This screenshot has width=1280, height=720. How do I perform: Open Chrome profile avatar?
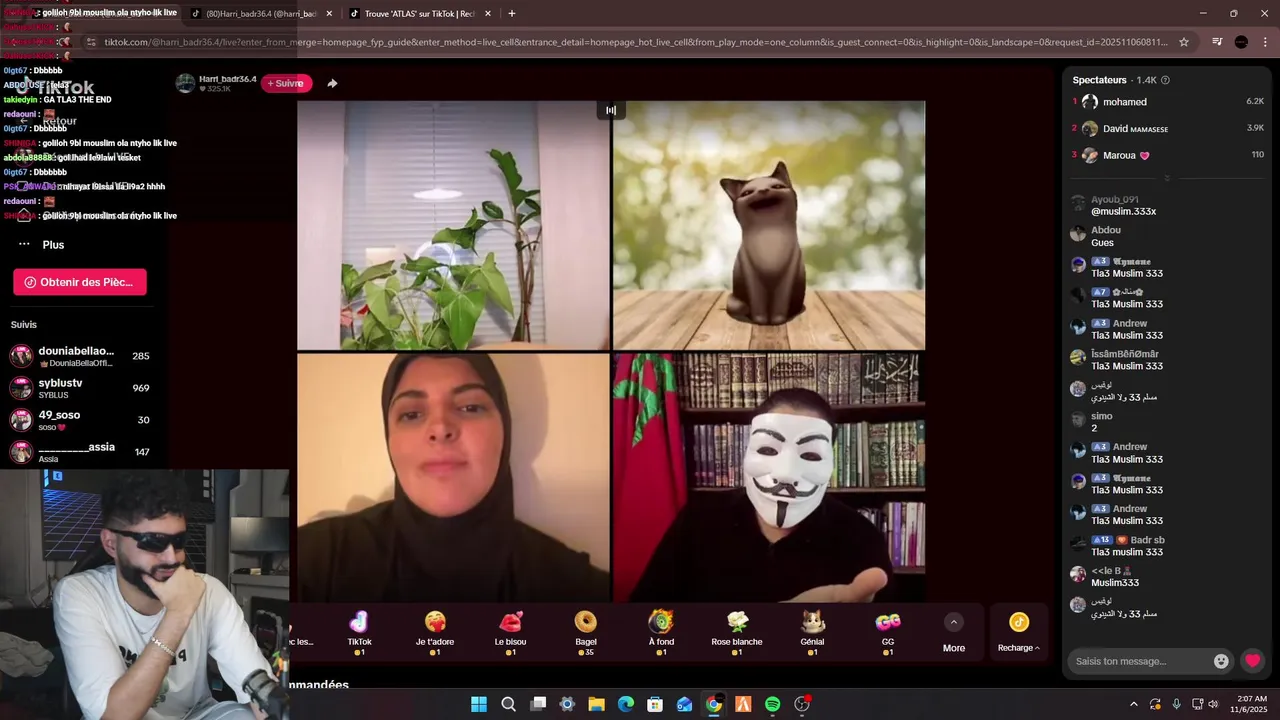(x=1241, y=42)
